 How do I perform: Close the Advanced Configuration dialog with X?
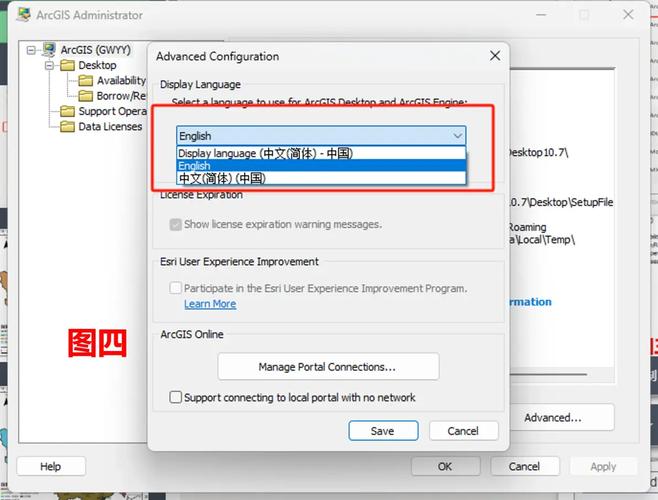(x=495, y=56)
